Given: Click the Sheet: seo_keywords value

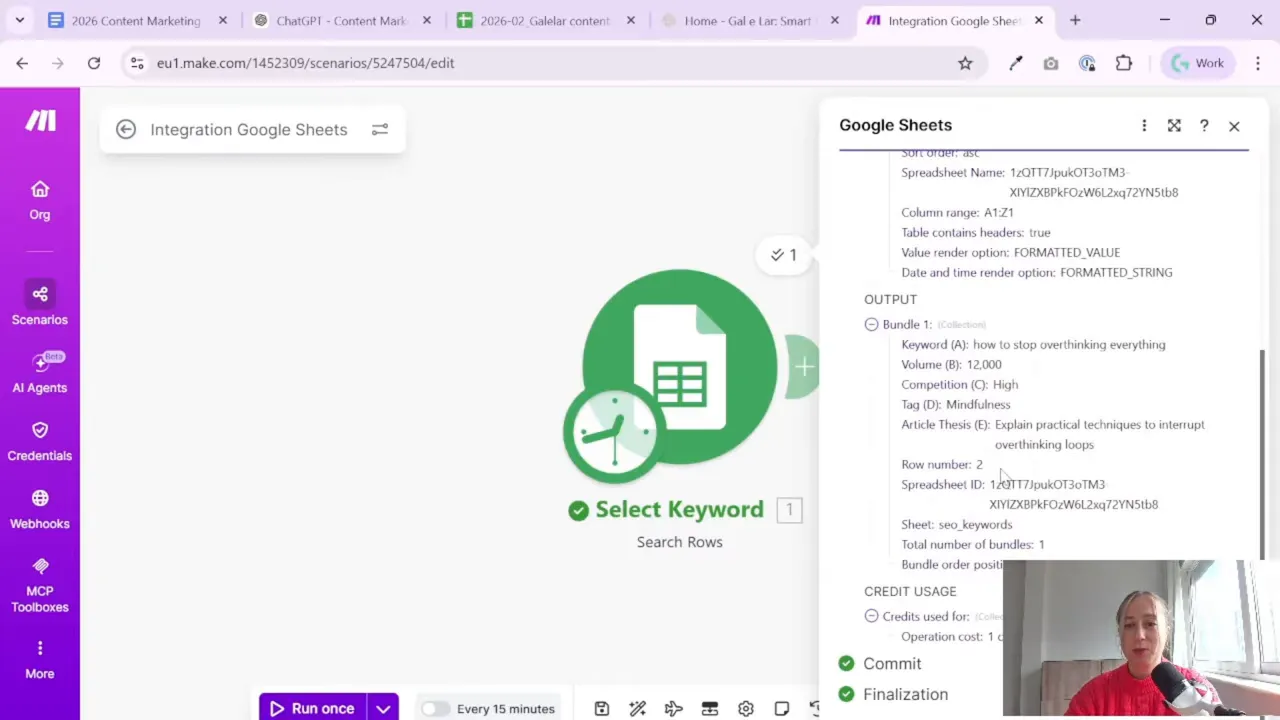Looking at the screenshot, I should coord(975,524).
